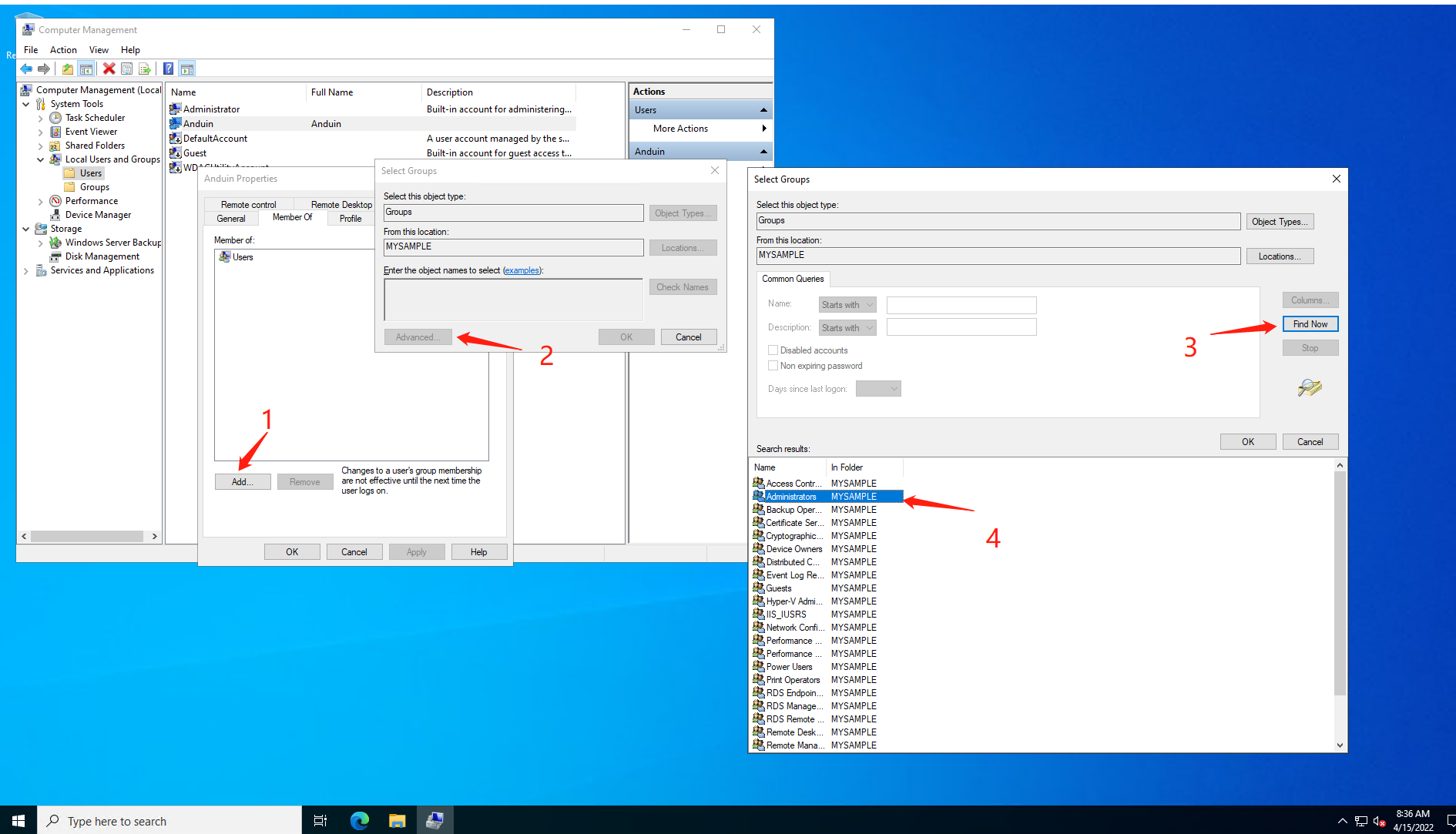Image resolution: width=1456 pixels, height=834 pixels.
Task: Open the Properties toolbar icon
Action: pyautogui.click(x=127, y=69)
